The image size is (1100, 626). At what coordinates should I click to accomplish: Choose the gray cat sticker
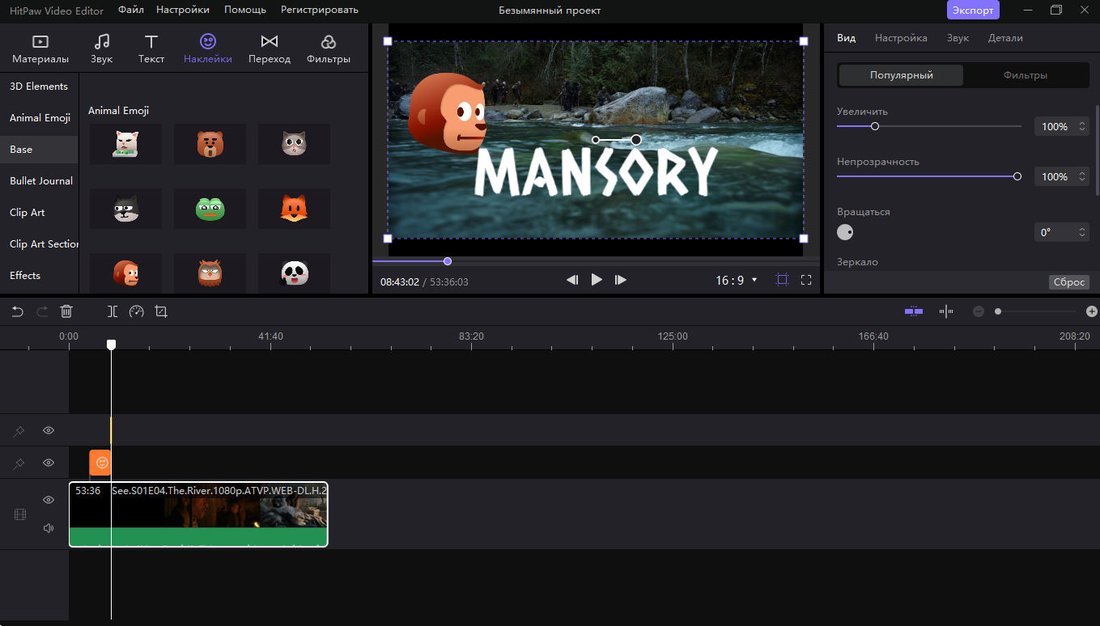click(294, 144)
